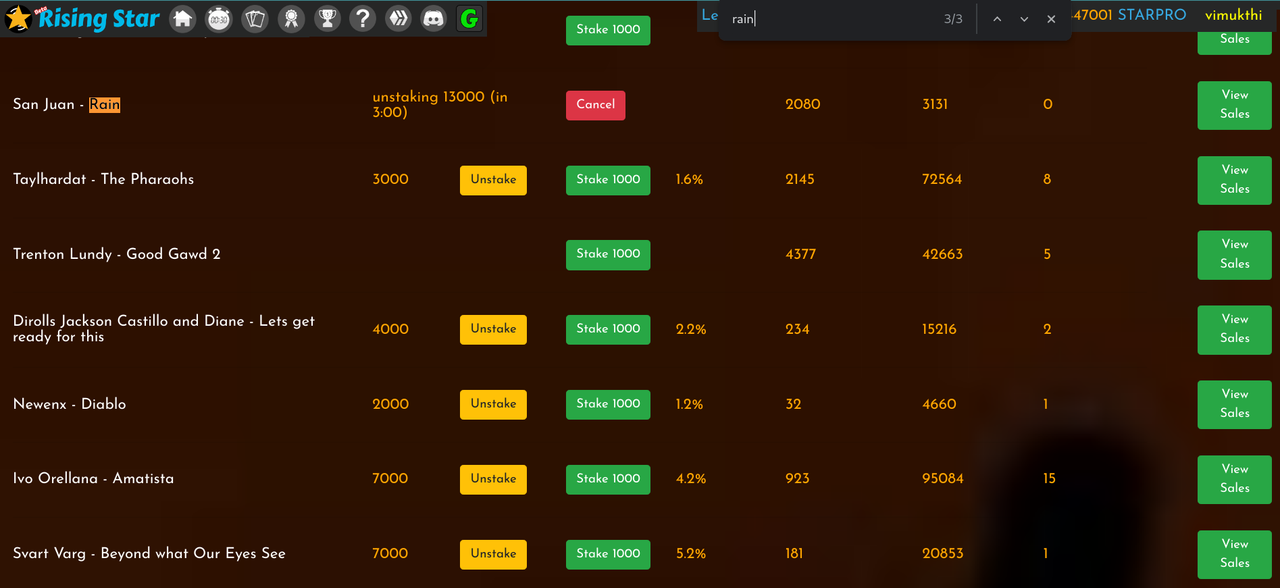This screenshot has height=588, width=1280.
Task: Click the 72564 value in Taylhardat row
Action: [x=942, y=180]
